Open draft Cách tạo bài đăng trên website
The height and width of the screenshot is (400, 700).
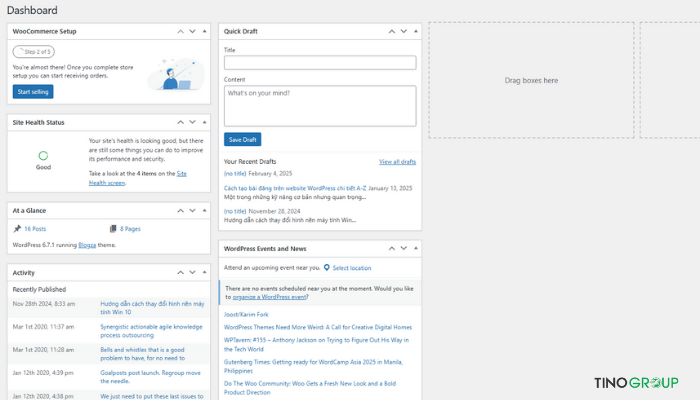pyautogui.click(x=295, y=188)
